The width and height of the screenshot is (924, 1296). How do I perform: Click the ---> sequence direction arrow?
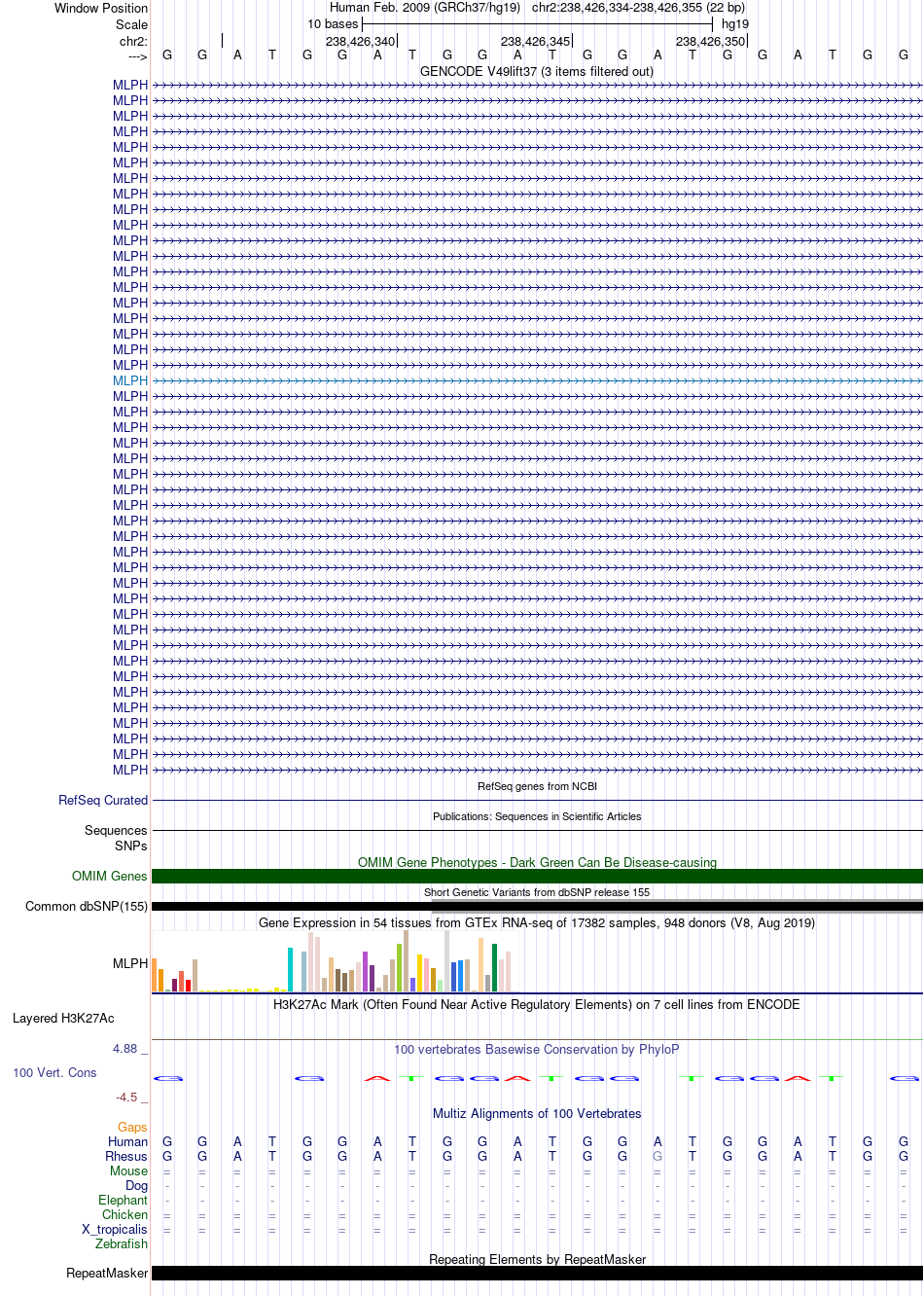[137, 56]
